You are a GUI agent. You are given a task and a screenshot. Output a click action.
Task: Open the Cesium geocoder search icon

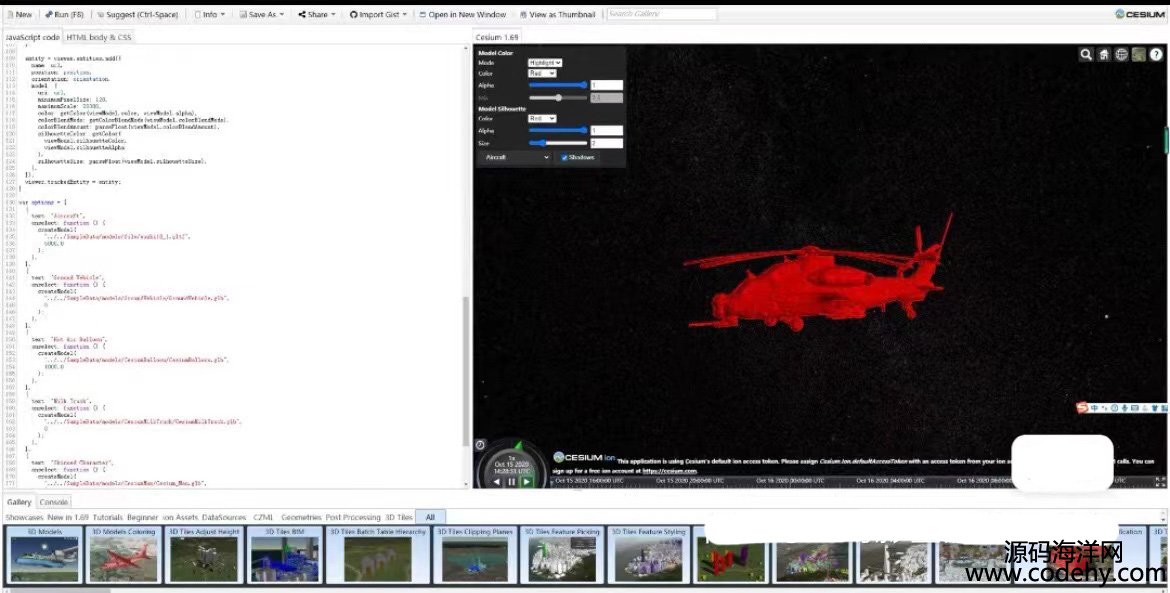[x=1086, y=55]
